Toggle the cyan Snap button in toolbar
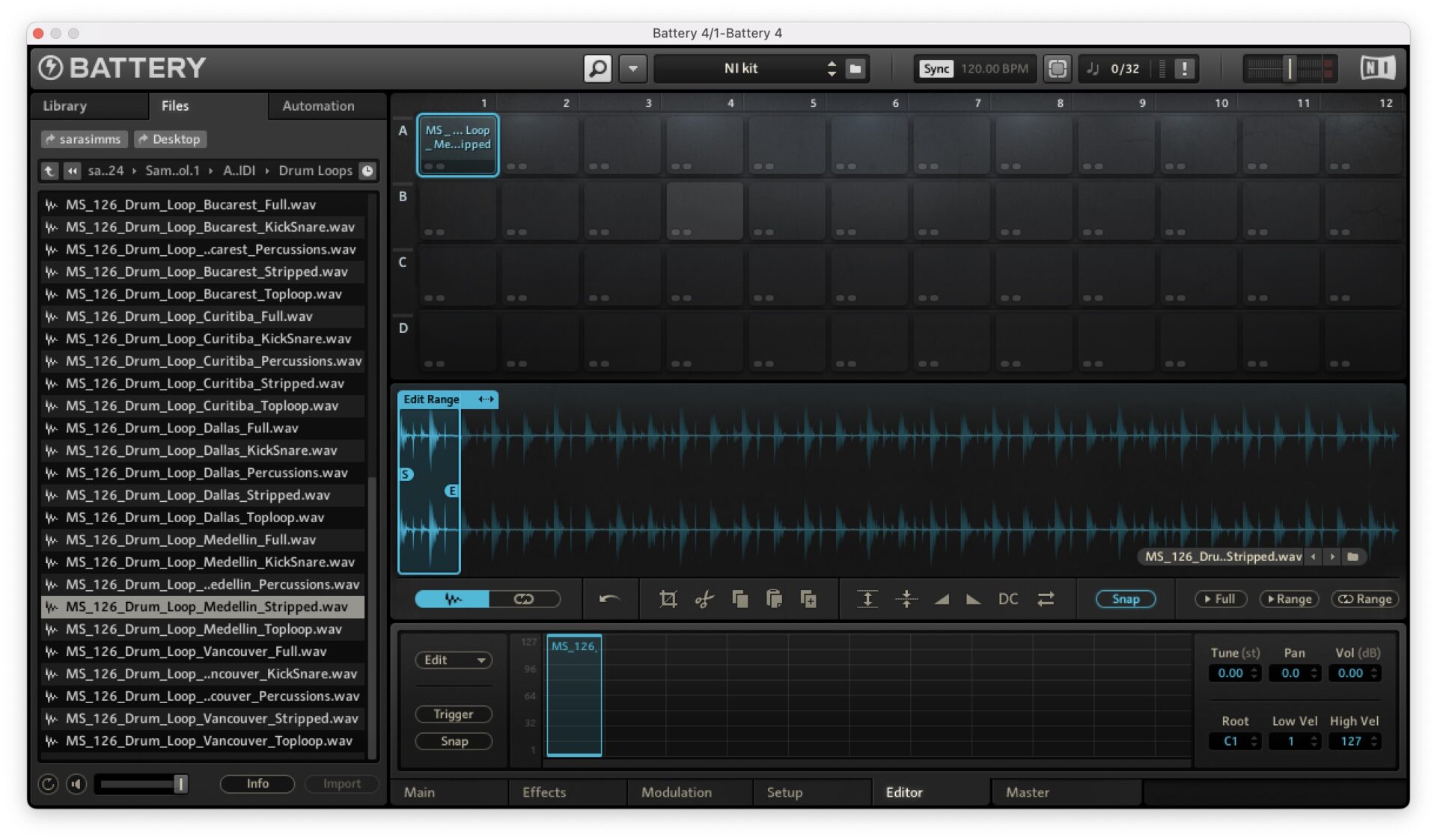The width and height of the screenshot is (1437, 840). (1126, 599)
